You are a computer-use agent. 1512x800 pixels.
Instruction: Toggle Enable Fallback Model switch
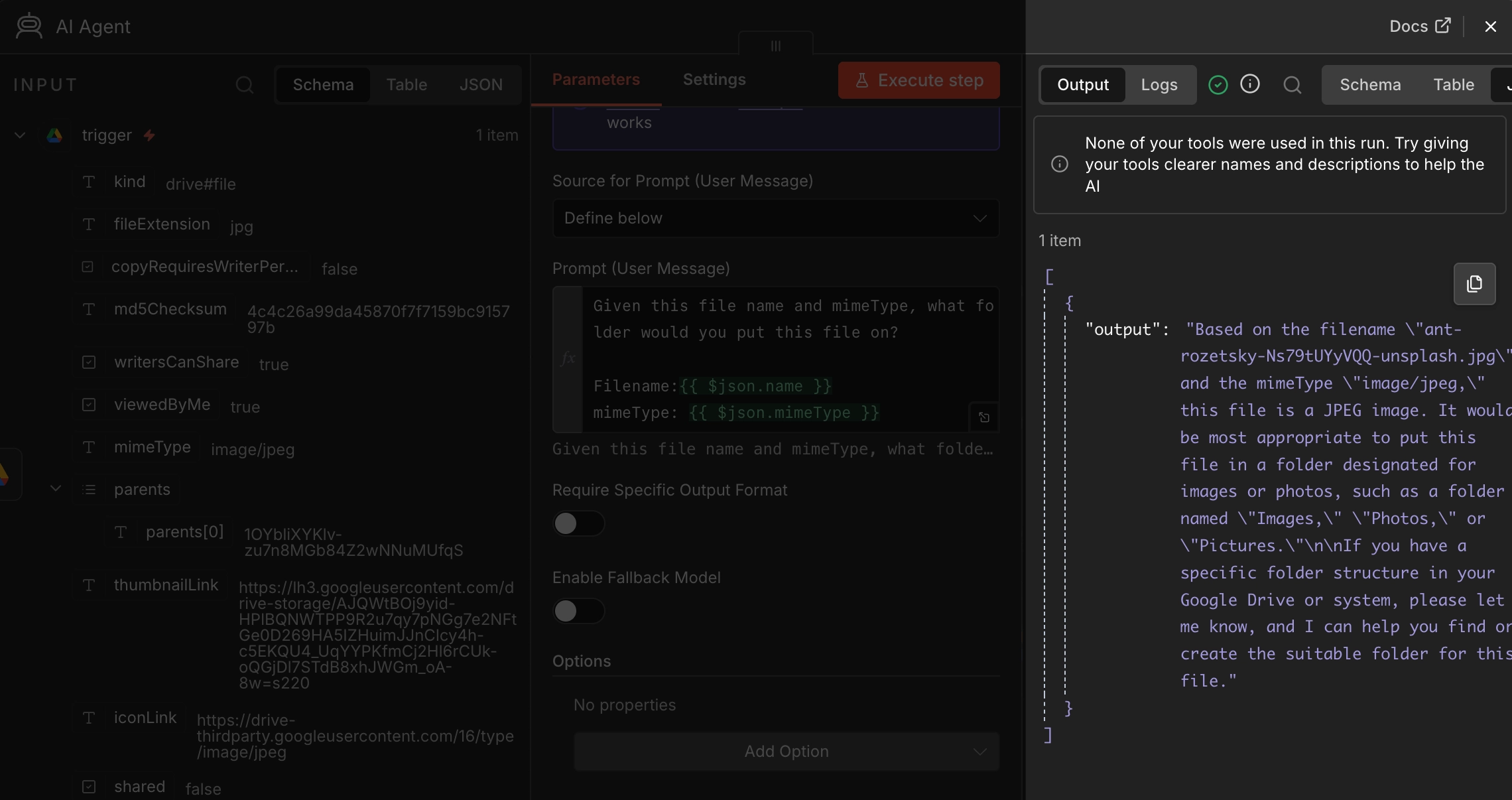click(578, 611)
